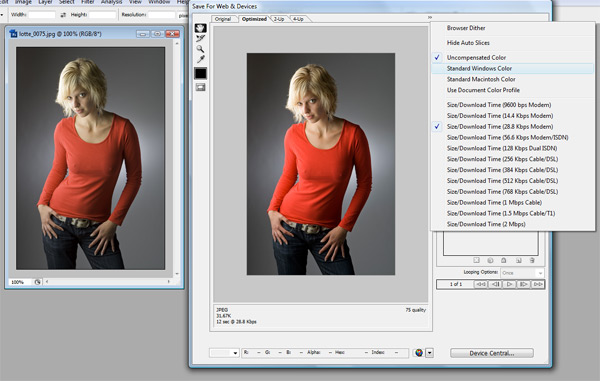
Task: Open the Analysis menu in Photoshop
Action: click(x=111, y=2)
